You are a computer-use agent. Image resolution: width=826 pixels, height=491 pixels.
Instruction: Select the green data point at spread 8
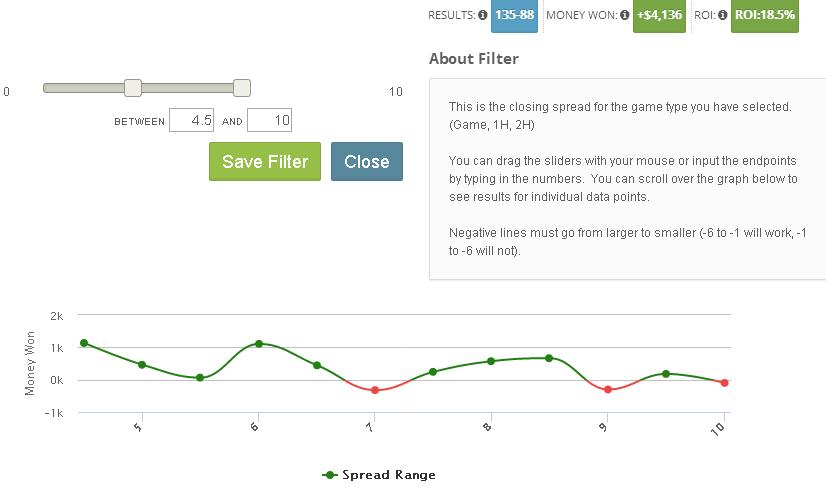[x=491, y=361]
